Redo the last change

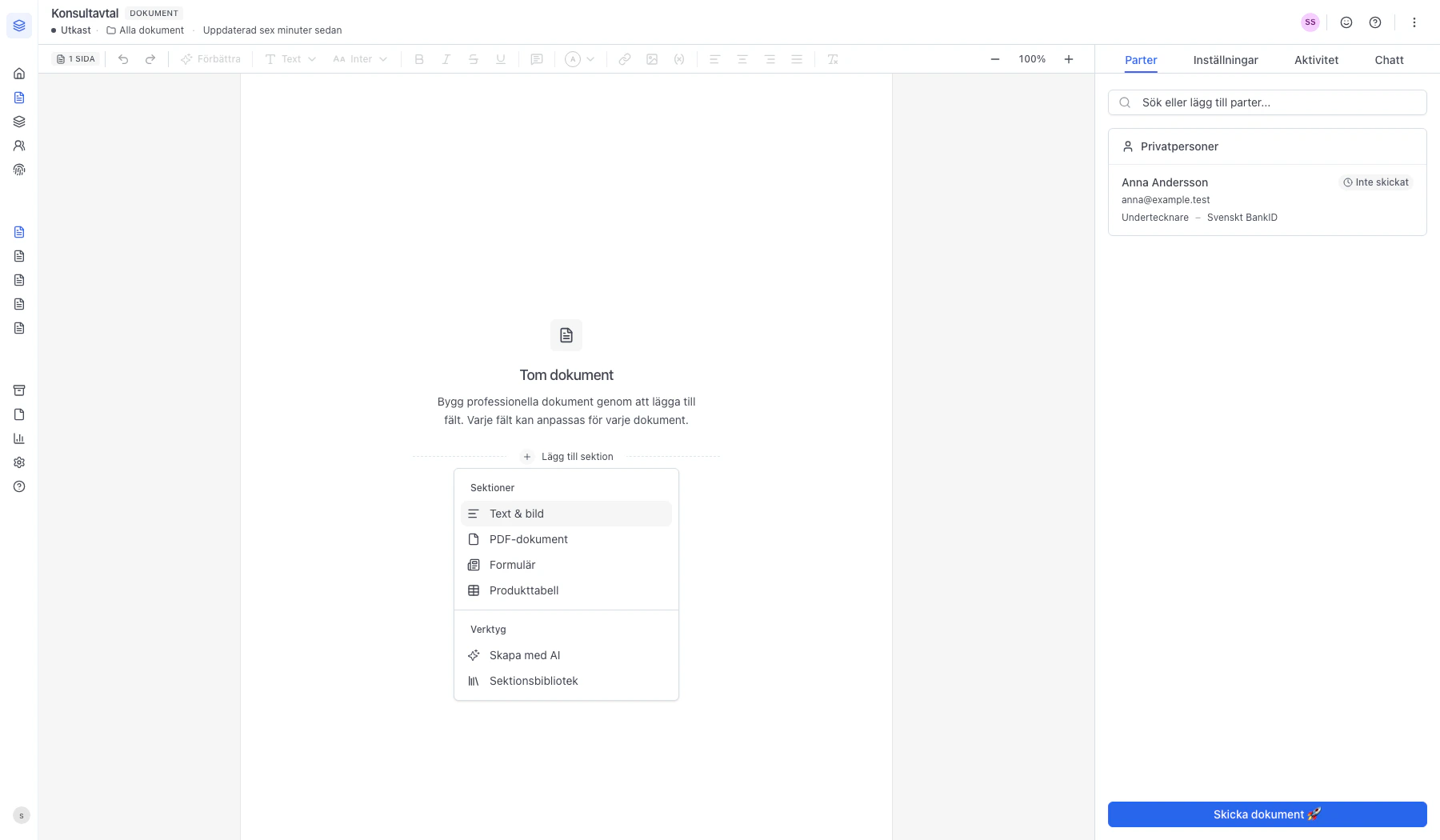tap(150, 59)
